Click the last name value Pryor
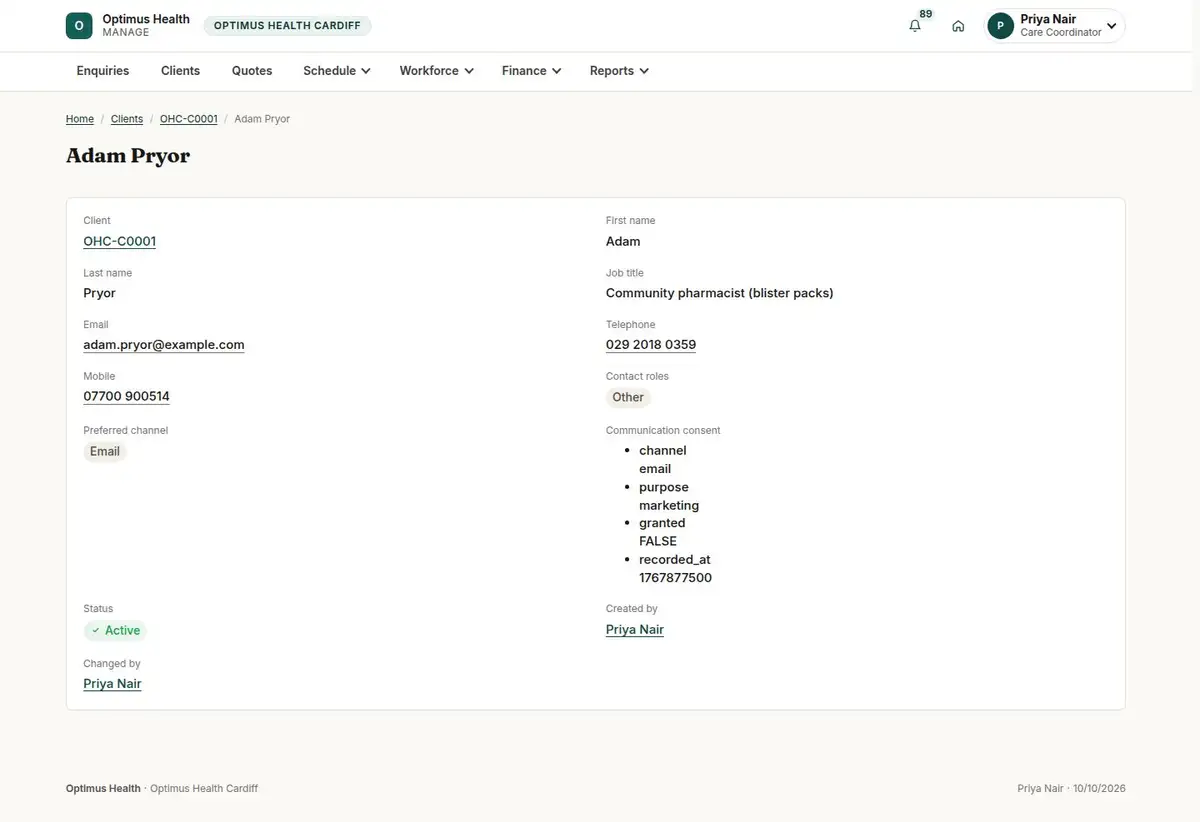 100,293
